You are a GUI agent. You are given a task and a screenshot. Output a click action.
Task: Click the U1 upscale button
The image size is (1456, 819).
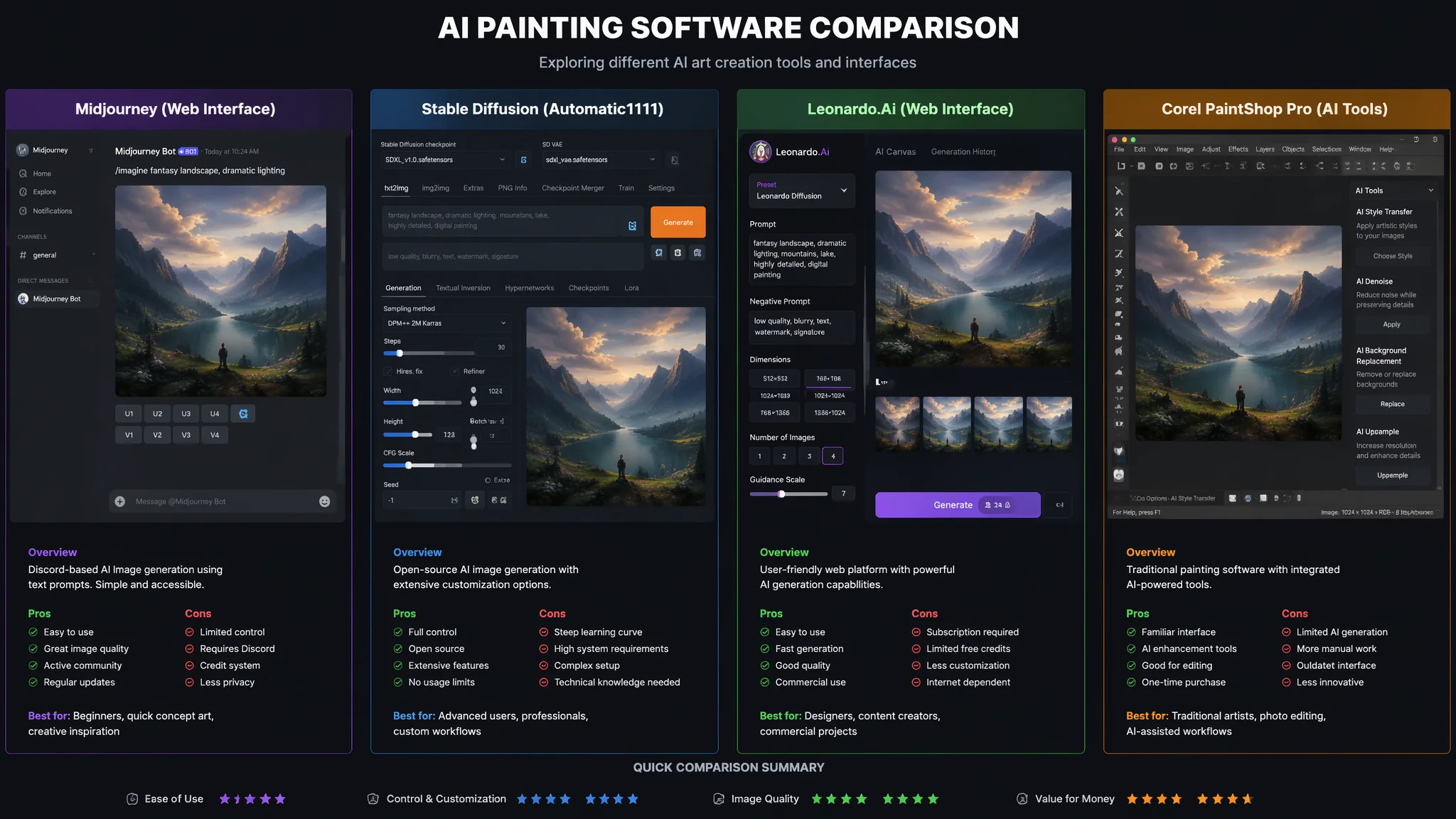(129, 414)
